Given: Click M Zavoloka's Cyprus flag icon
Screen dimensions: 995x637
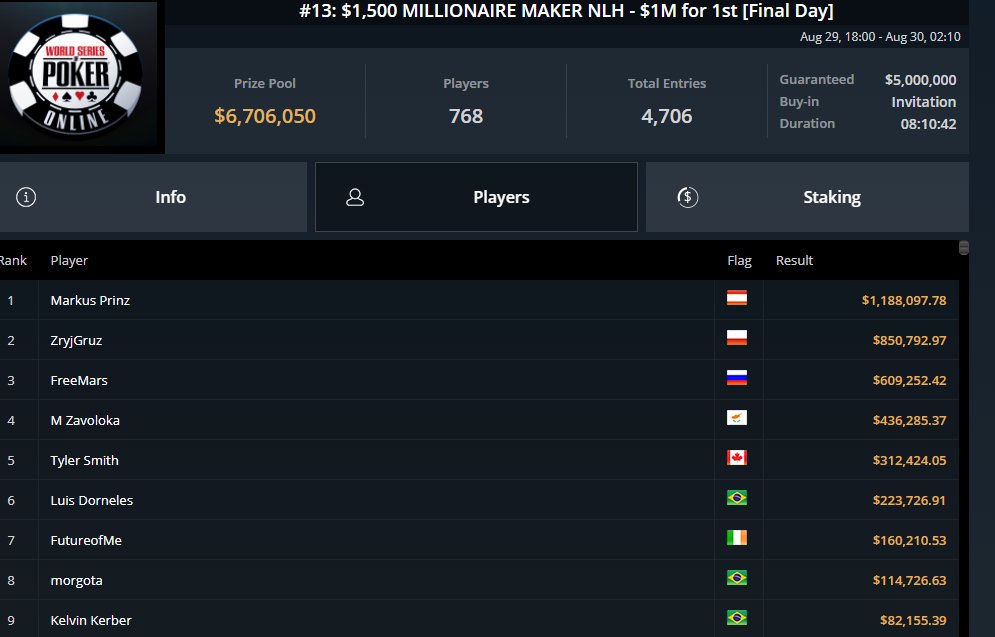Looking at the screenshot, I should [737, 418].
